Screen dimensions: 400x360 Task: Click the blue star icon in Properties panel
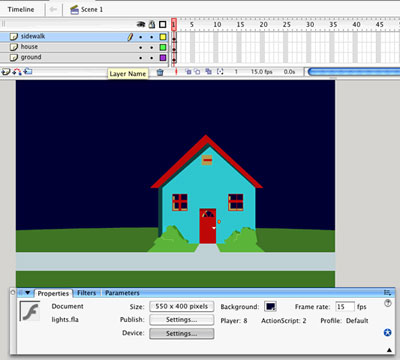(x=387, y=332)
